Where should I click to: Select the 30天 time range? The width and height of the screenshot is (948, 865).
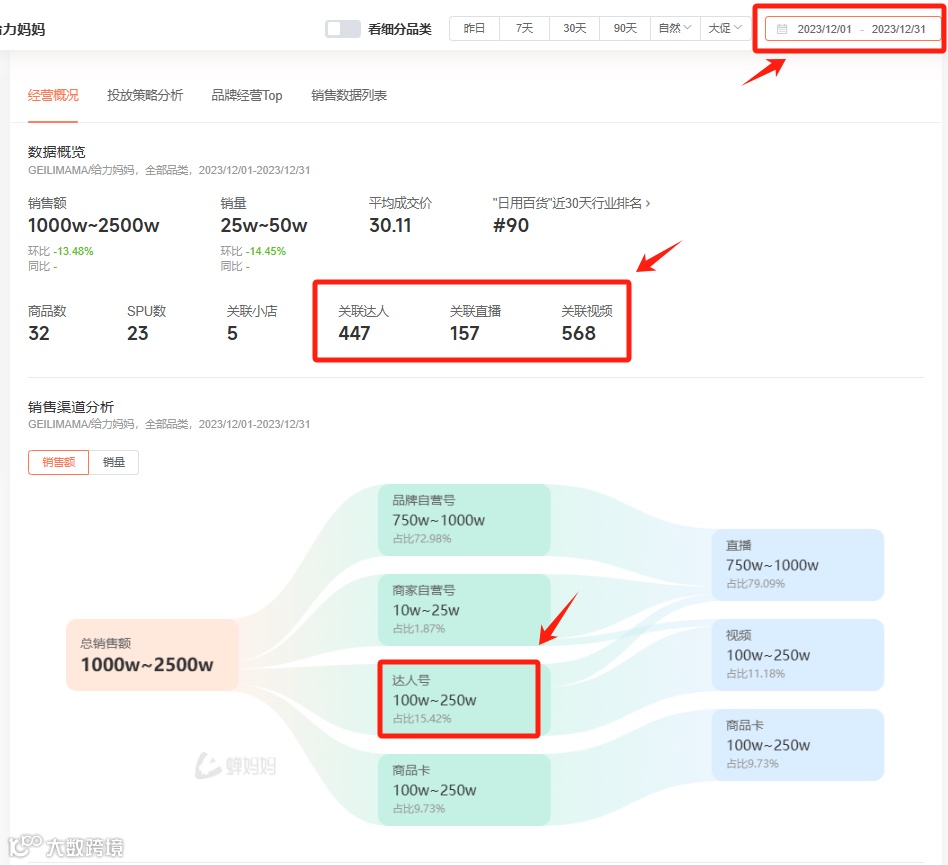(x=575, y=28)
